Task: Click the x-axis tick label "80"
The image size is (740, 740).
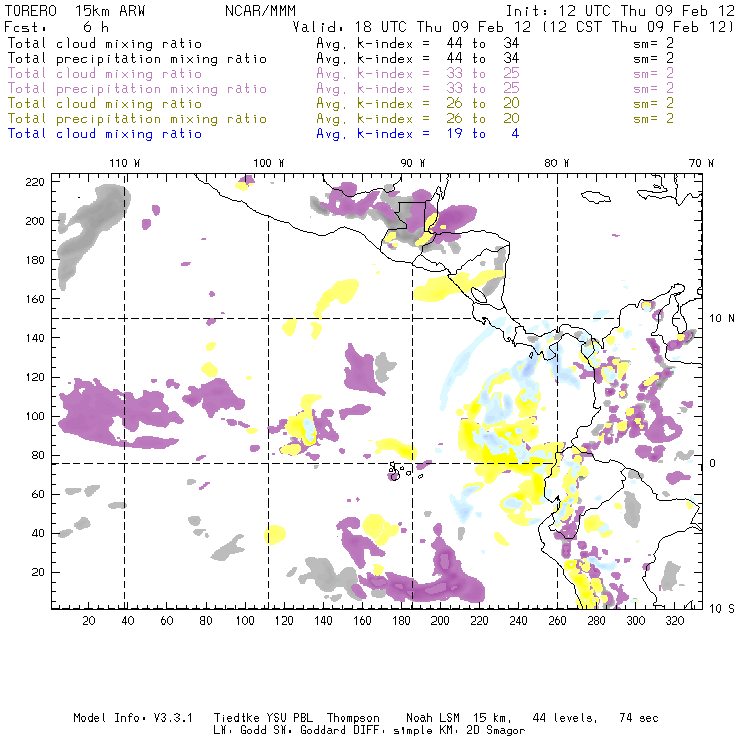Action: click(206, 621)
